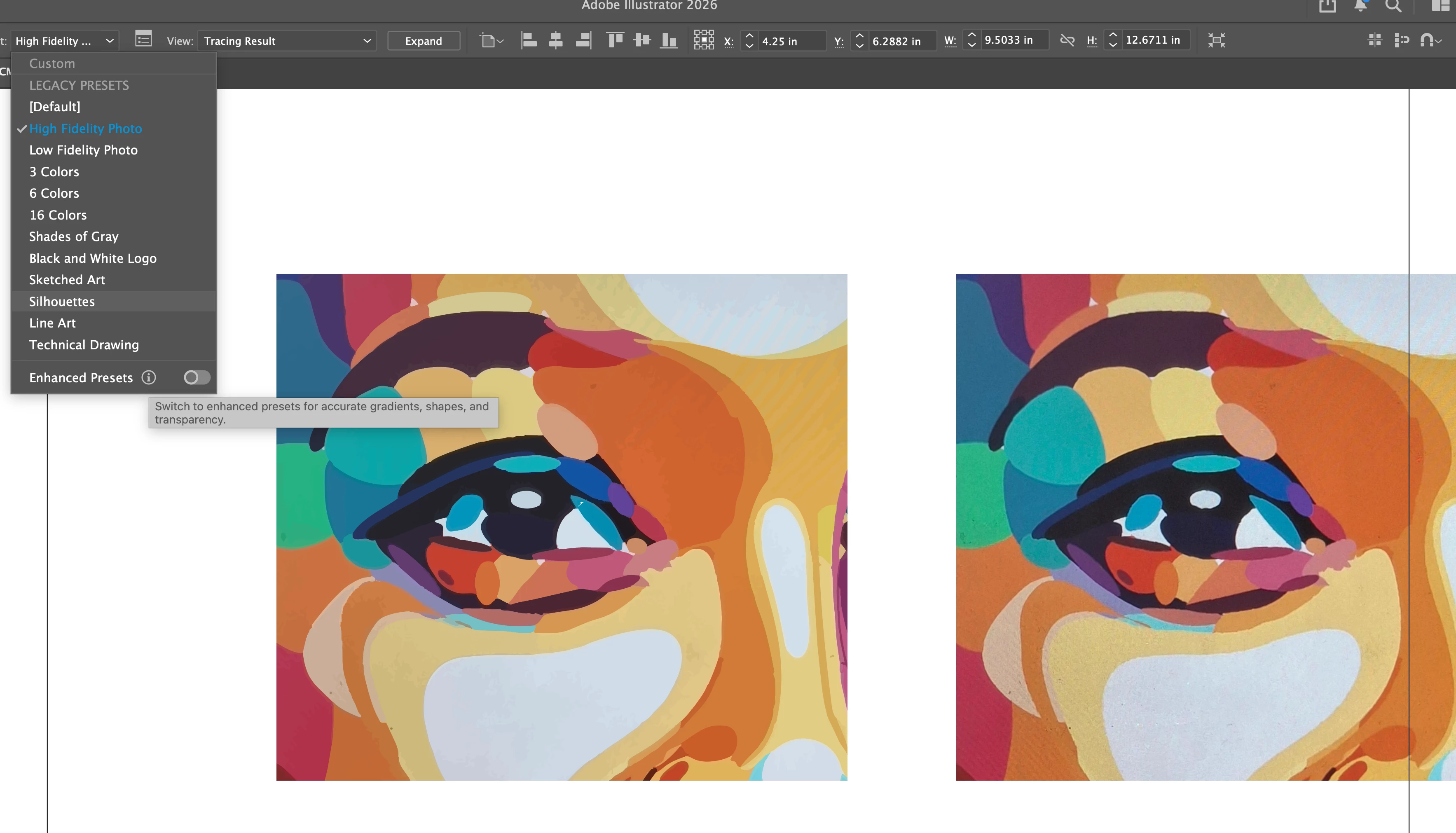
Task: Toggle constrain width and height proportions link
Action: (x=1067, y=40)
